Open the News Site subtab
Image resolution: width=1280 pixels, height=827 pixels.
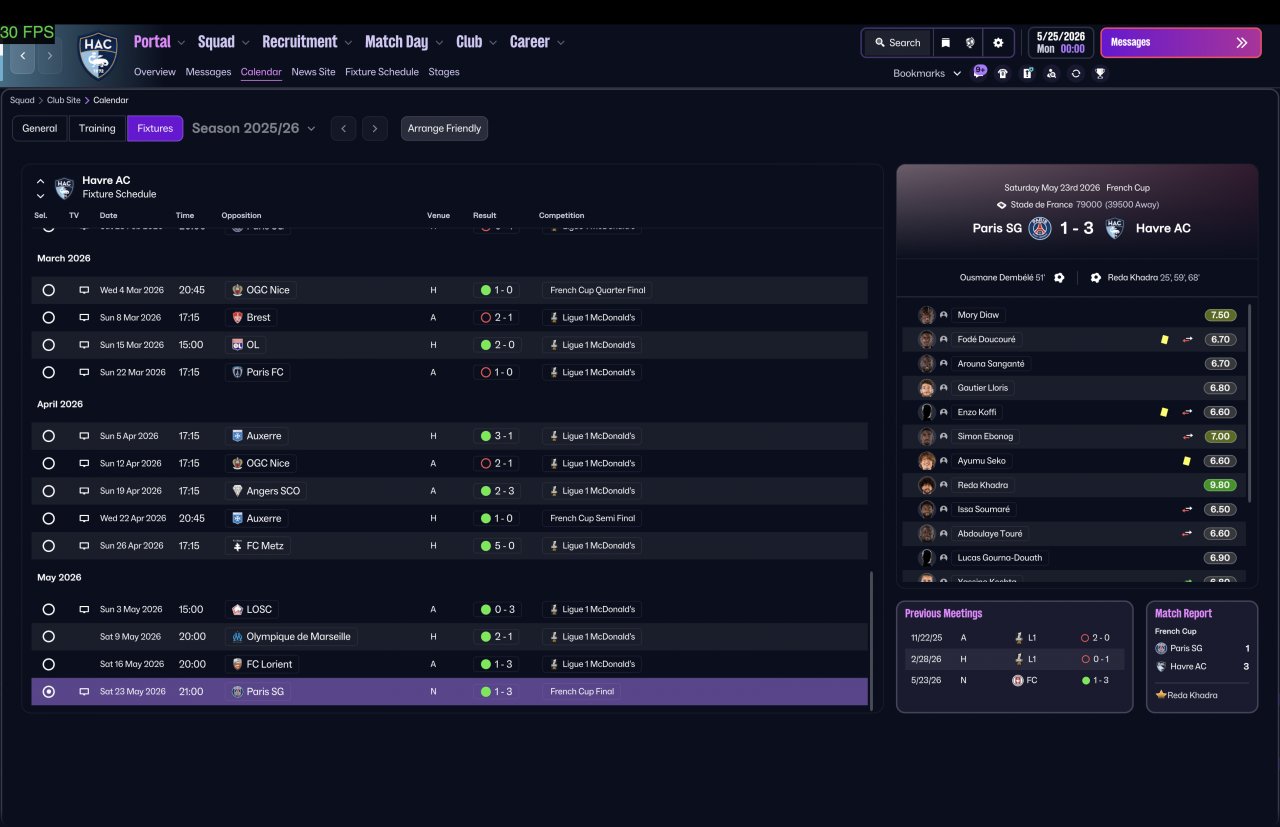[x=313, y=72]
